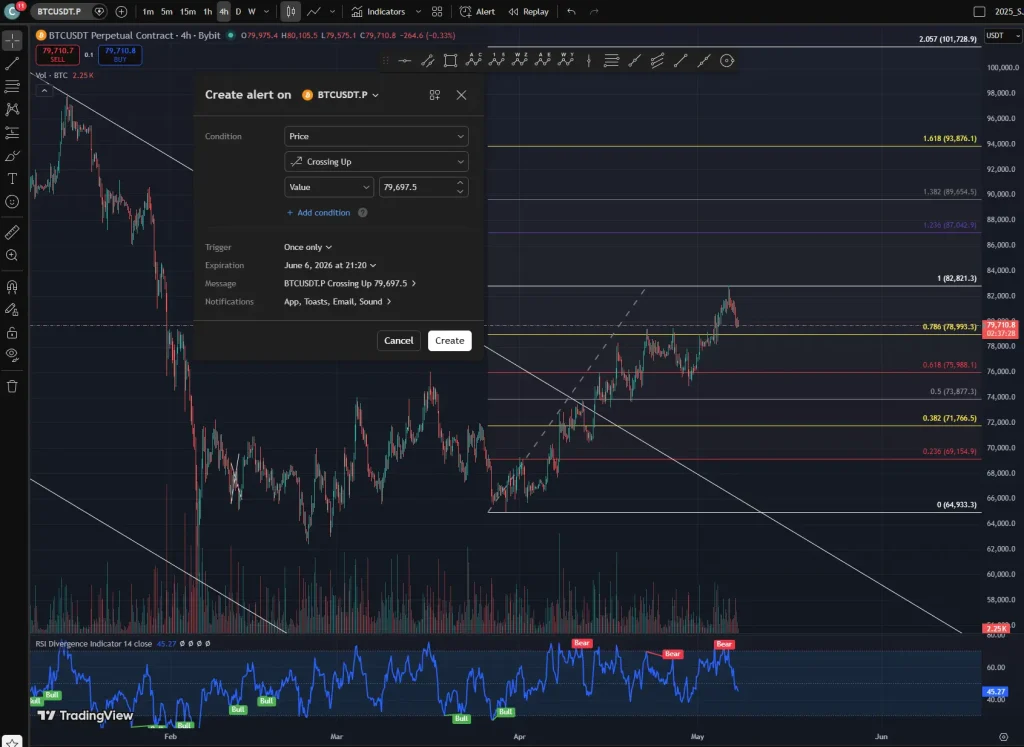This screenshot has width=1024, height=747.
Task: Open the Crossing Up dropdown
Action: point(376,161)
